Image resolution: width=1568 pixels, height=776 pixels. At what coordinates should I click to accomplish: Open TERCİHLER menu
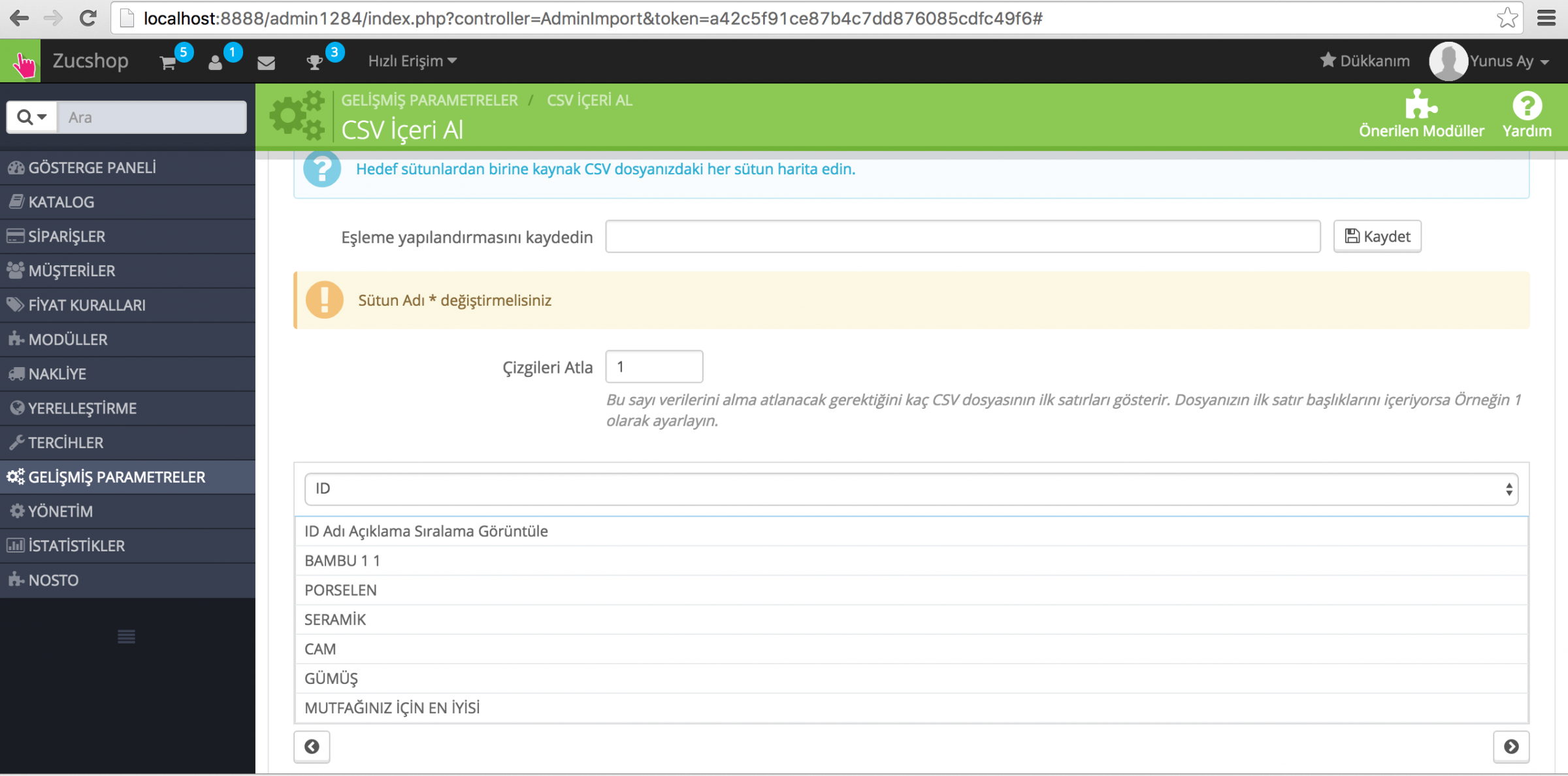click(127, 442)
